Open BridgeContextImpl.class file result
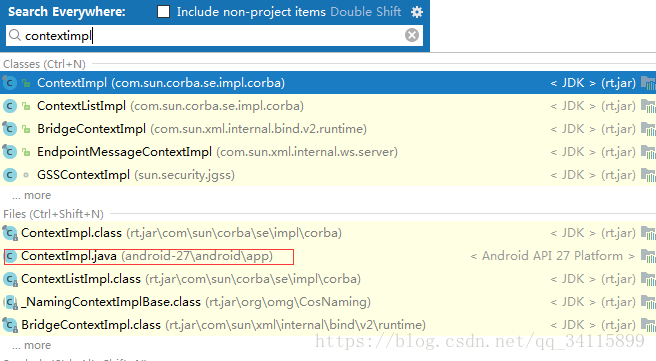This screenshot has height=361, width=656. pos(328,325)
